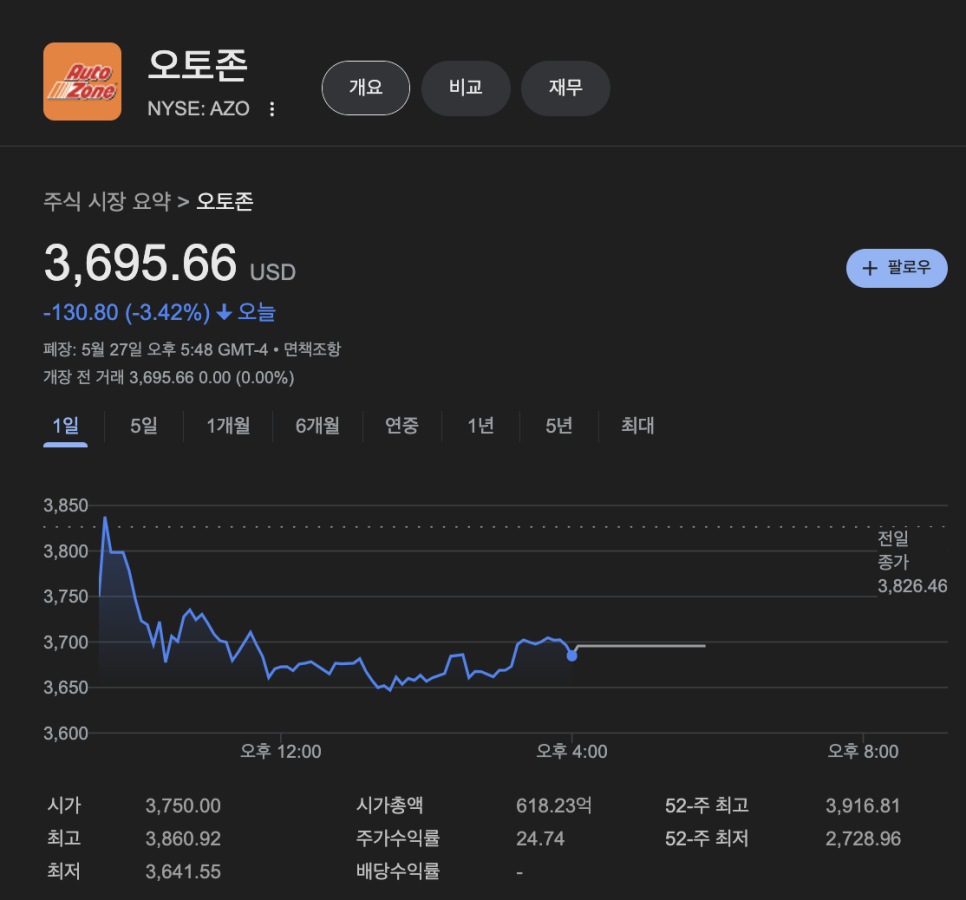Click the 폐장: 5월 27일 오후 5:48 timestamp

[156, 349]
